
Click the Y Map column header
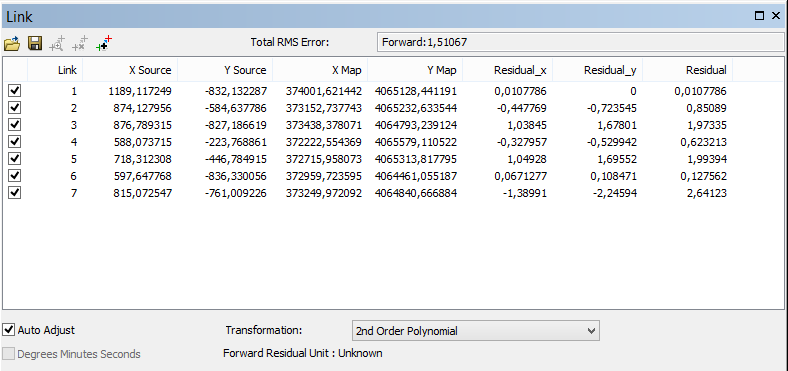415,70
